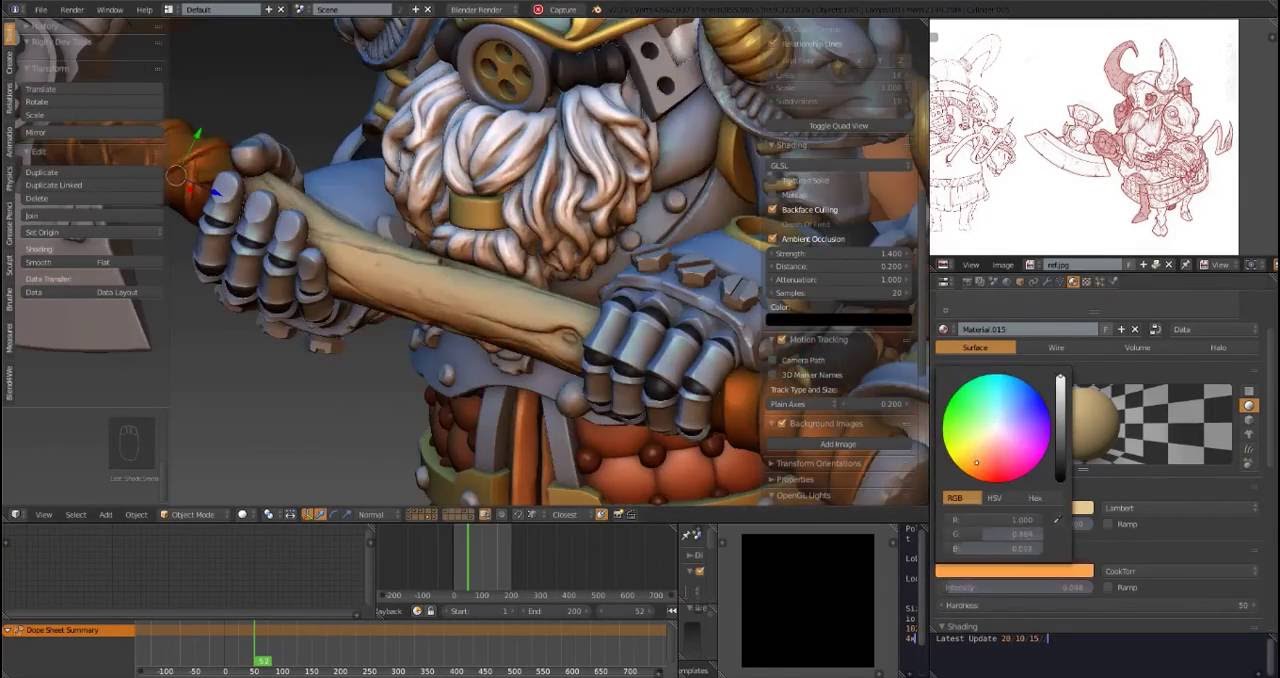Click the Start frame field
1280x678 pixels.
[482, 611]
